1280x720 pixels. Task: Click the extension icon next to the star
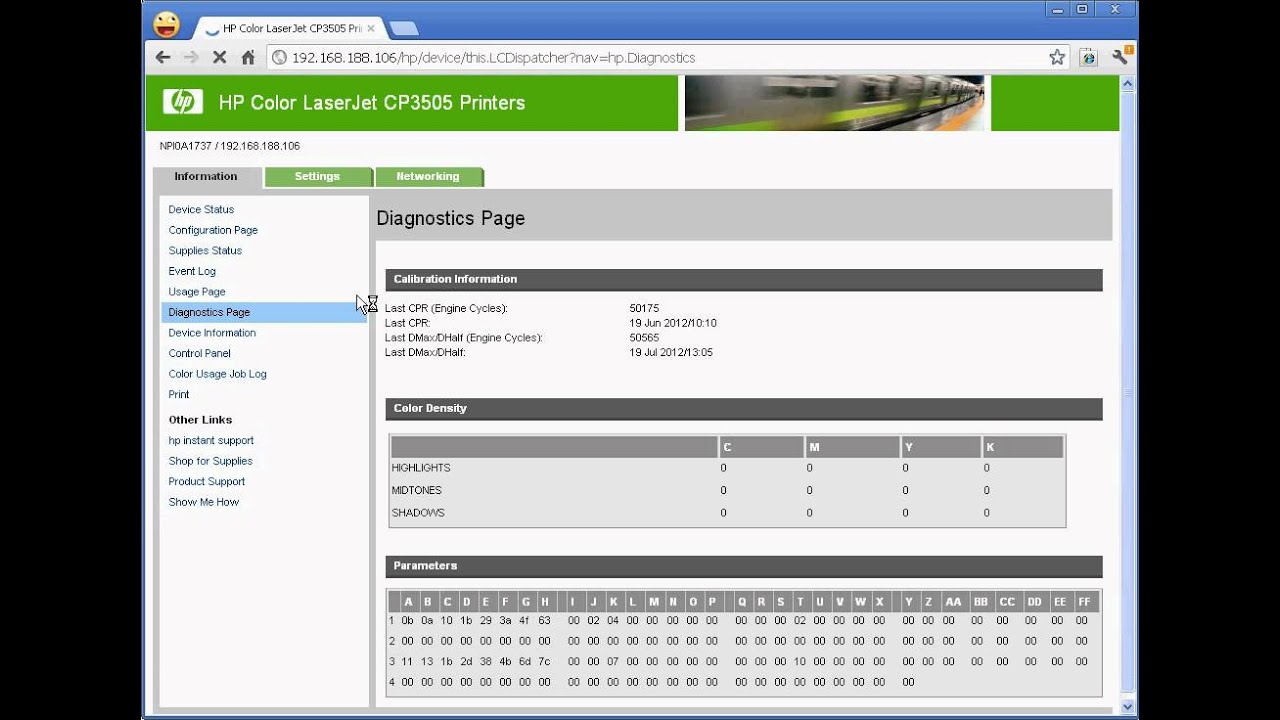[1089, 58]
